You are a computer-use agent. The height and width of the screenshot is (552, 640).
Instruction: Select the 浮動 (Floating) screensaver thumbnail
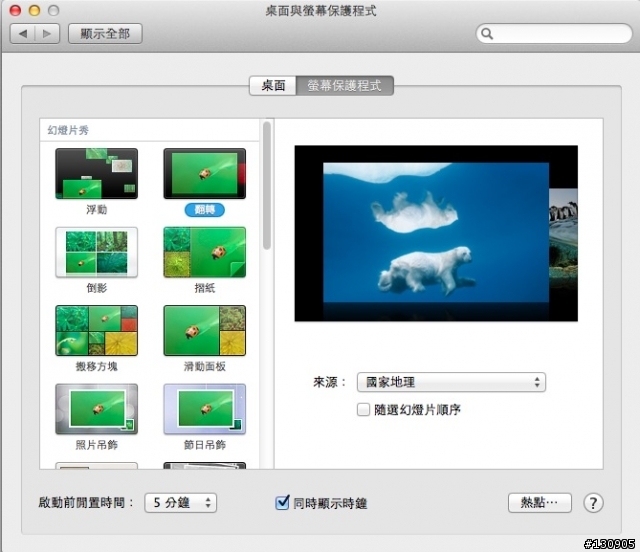pos(96,174)
